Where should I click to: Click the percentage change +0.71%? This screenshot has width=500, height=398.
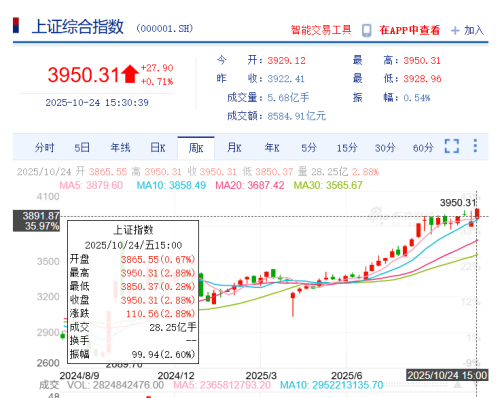(157, 81)
